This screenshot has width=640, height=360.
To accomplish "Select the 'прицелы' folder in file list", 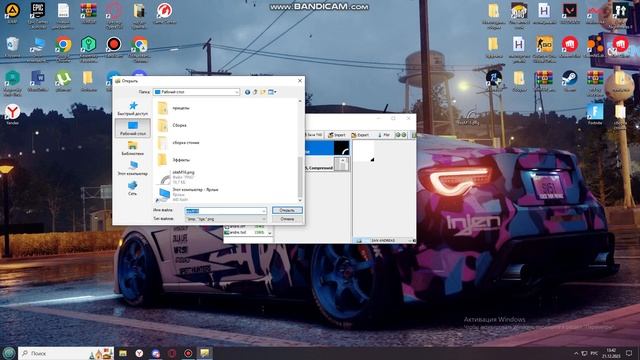I will click(x=174, y=108).
